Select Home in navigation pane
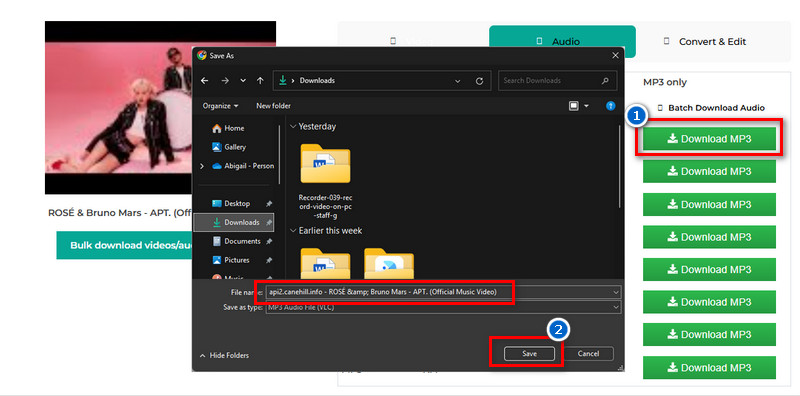 [228, 129]
